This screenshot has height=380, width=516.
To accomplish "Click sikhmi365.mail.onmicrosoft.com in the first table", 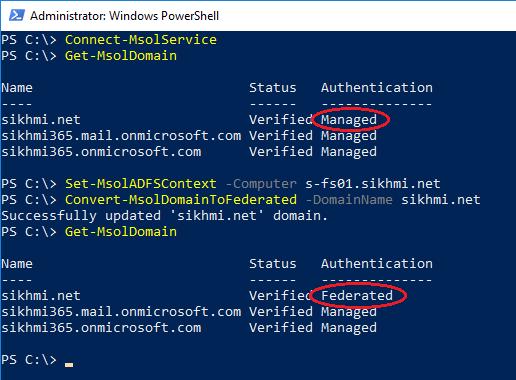I will click(121, 136).
